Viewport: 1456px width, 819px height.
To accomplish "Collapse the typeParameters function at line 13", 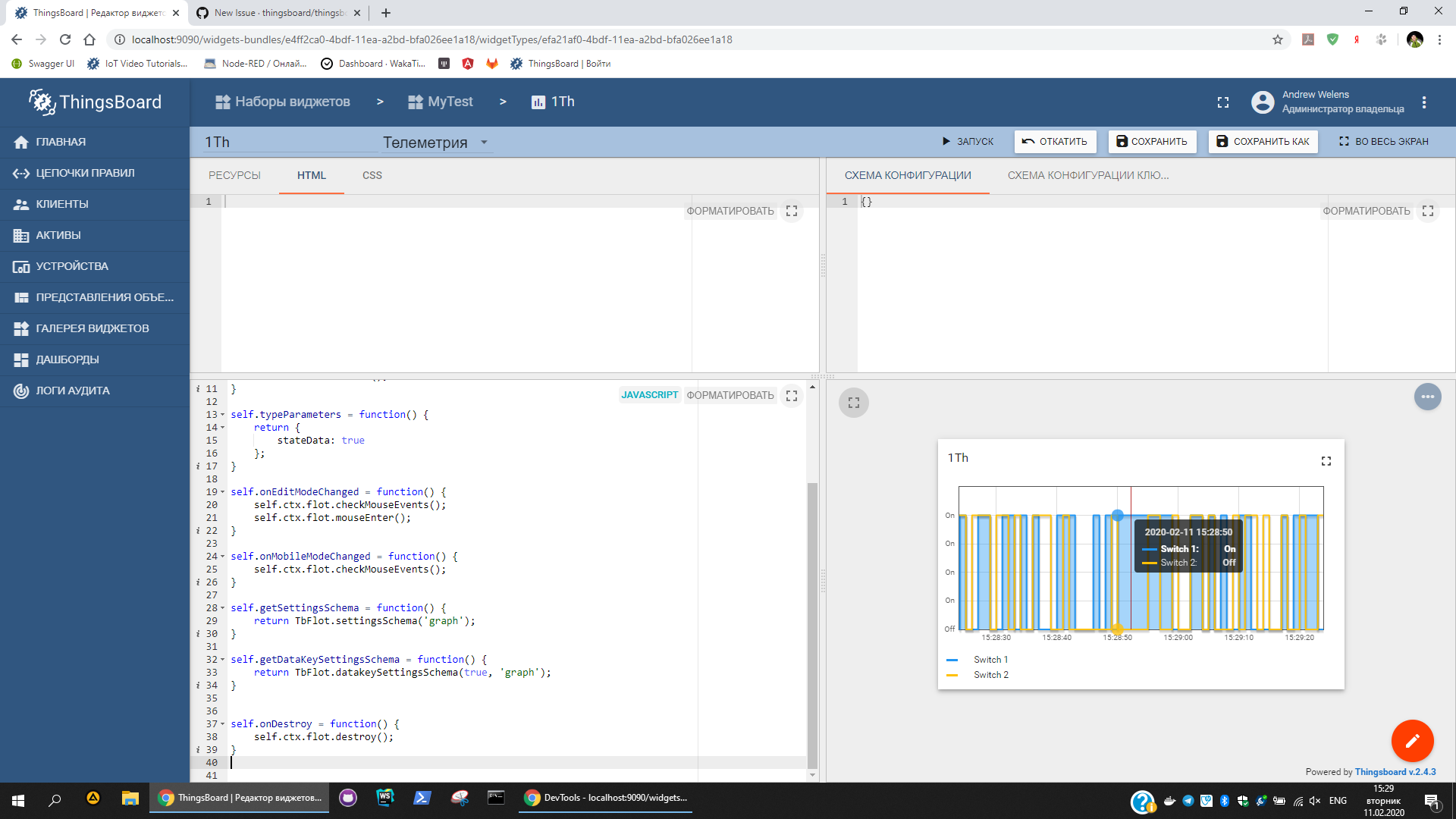I will pyautogui.click(x=221, y=414).
